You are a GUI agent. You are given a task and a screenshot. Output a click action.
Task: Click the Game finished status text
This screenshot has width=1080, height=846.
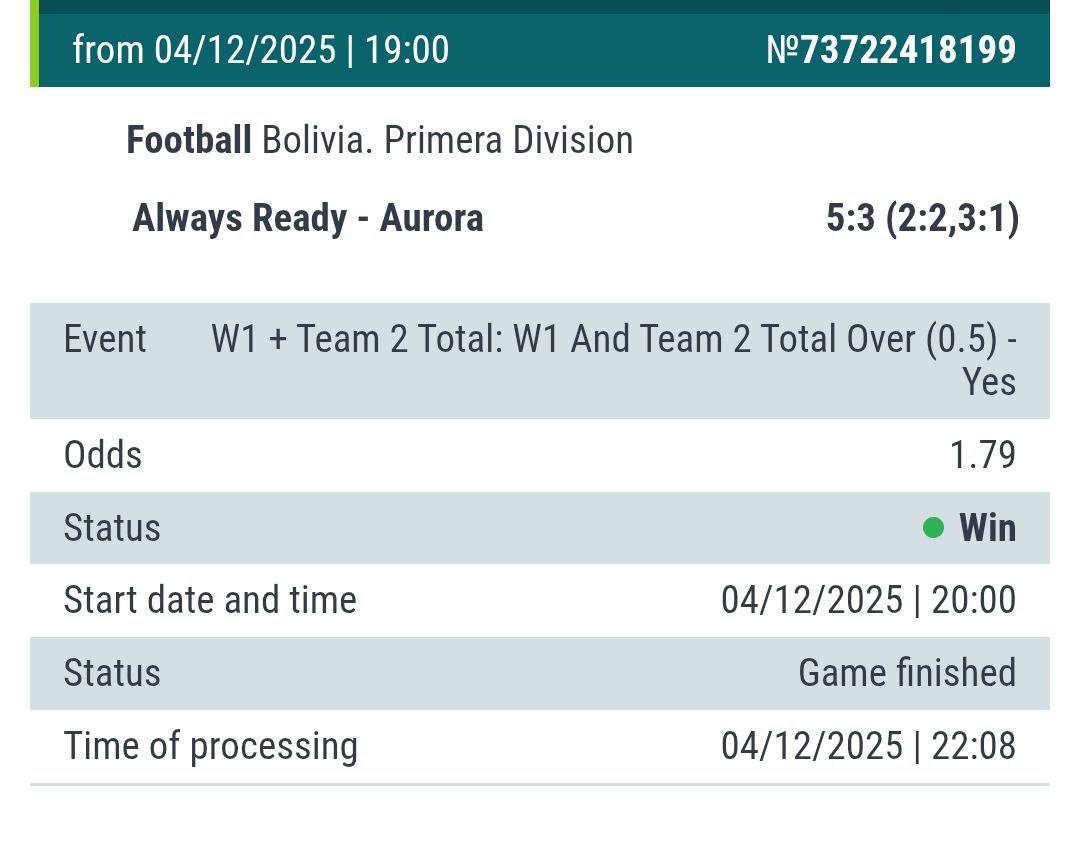coord(906,673)
